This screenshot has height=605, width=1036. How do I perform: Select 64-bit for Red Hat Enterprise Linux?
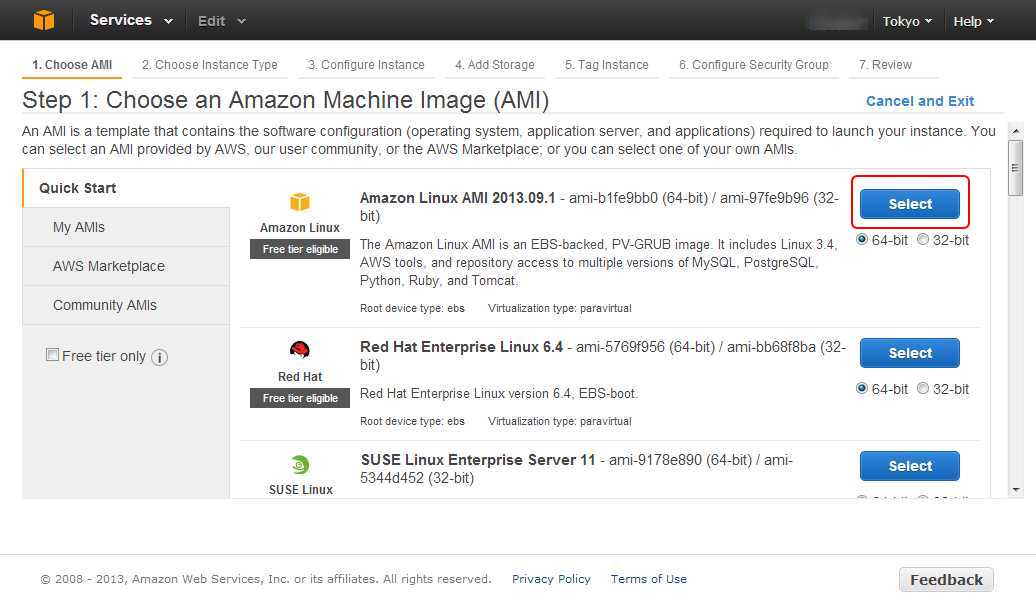point(862,389)
